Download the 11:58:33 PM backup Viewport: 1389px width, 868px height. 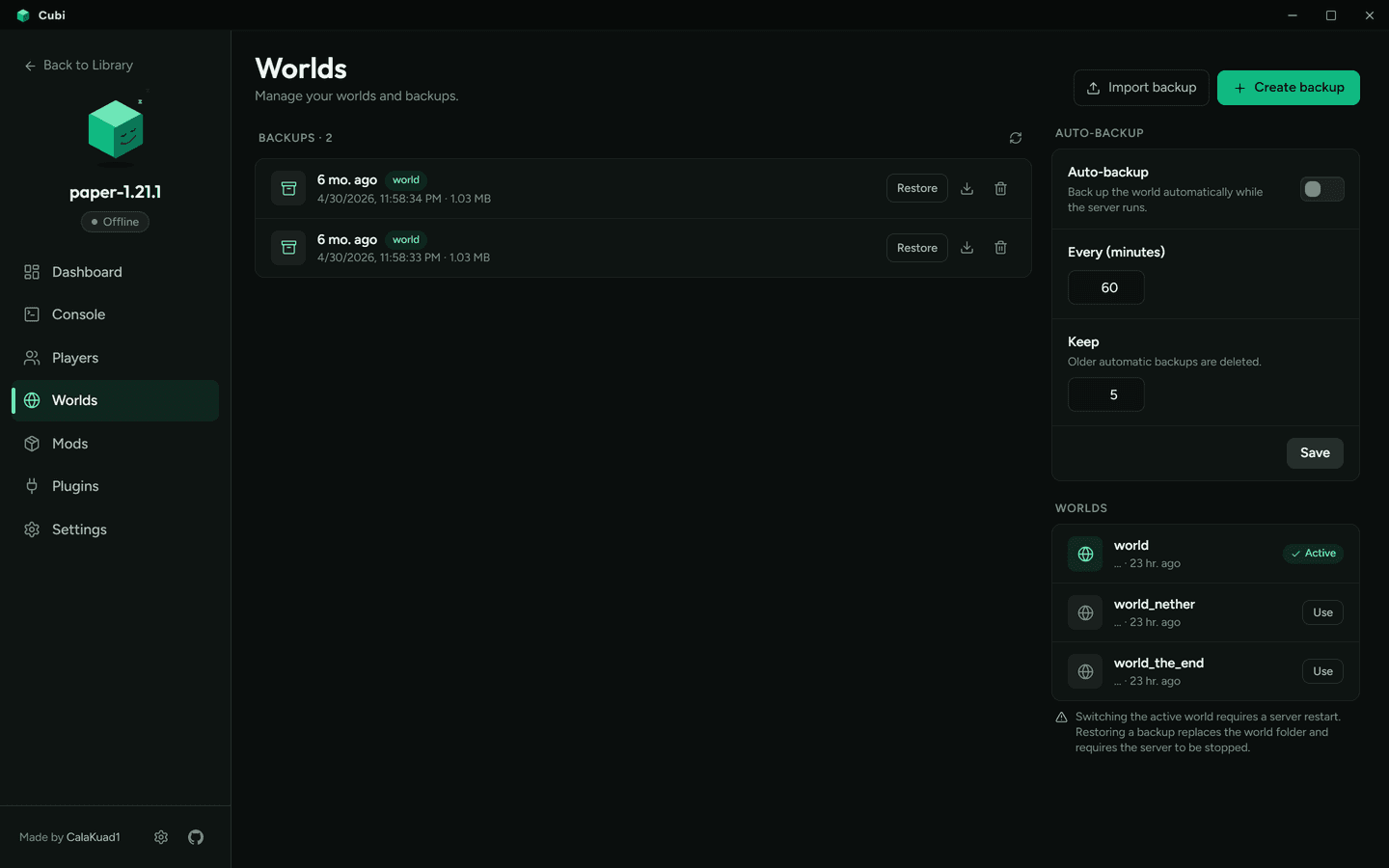coord(967,248)
